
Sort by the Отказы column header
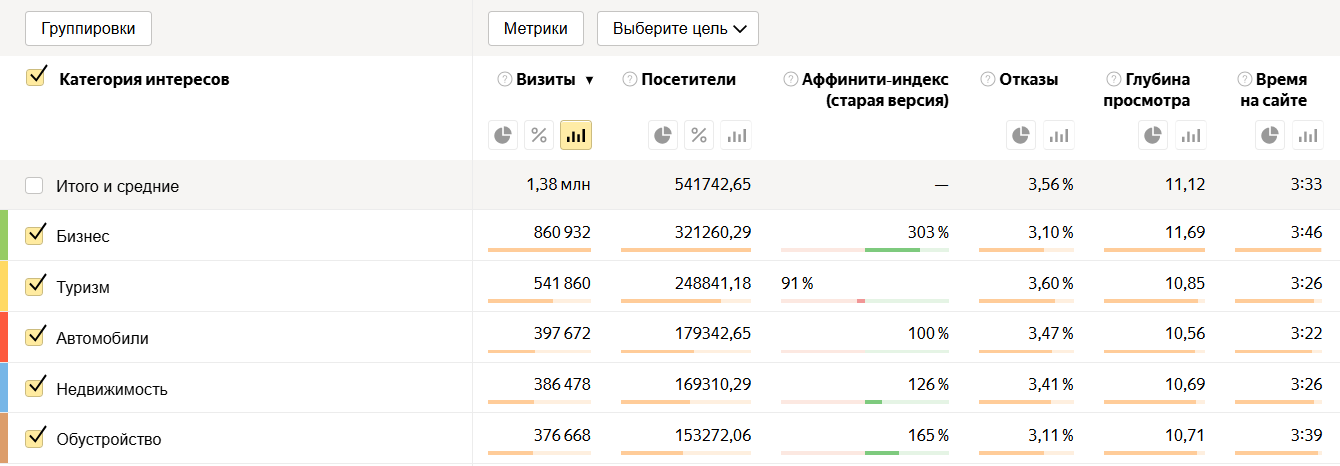click(x=1028, y=80)
